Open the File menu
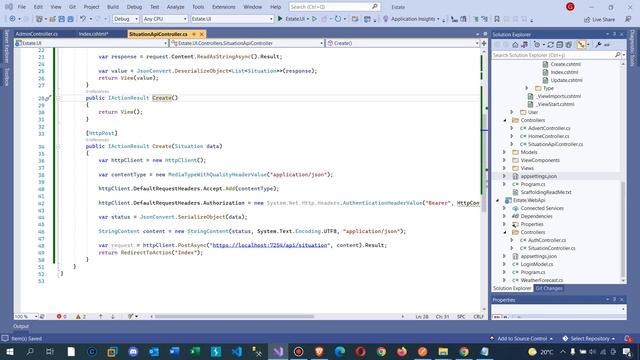Image resolution: width=640 pixels, height=360 pixels. tap(22, 7)
